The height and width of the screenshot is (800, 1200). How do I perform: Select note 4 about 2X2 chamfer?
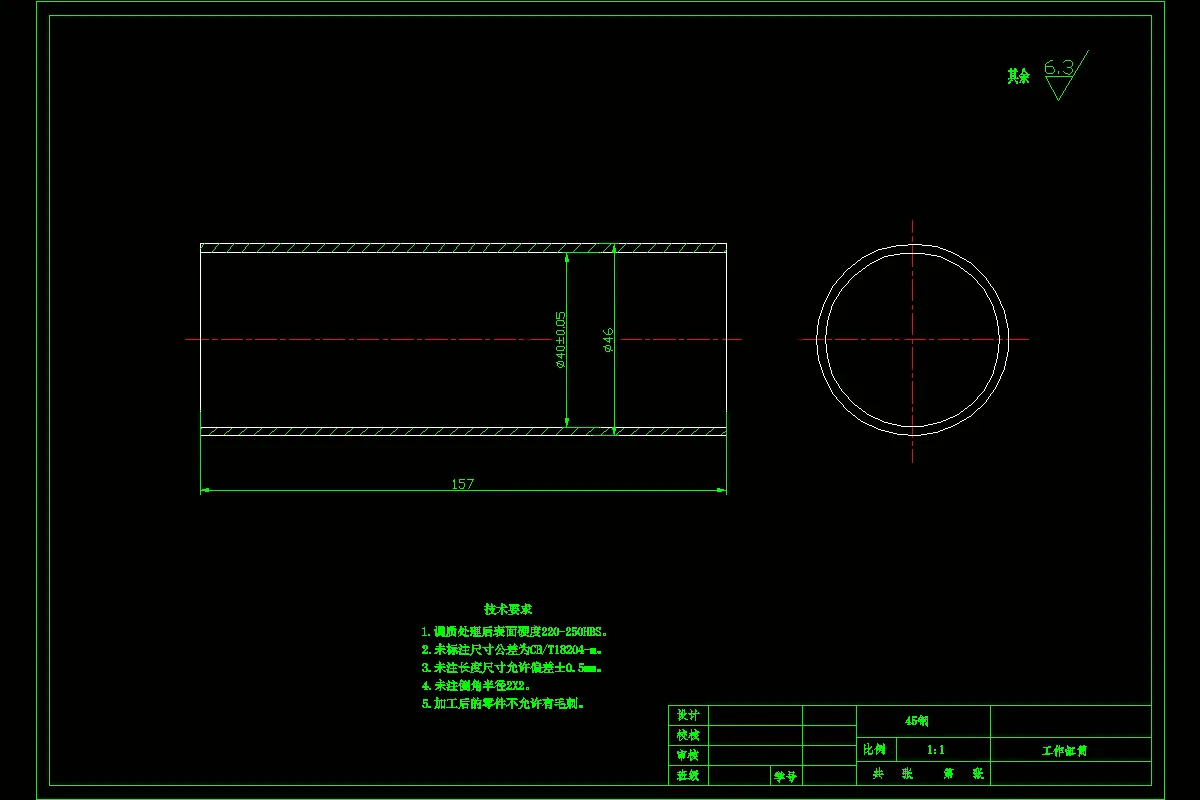point(475,686)
